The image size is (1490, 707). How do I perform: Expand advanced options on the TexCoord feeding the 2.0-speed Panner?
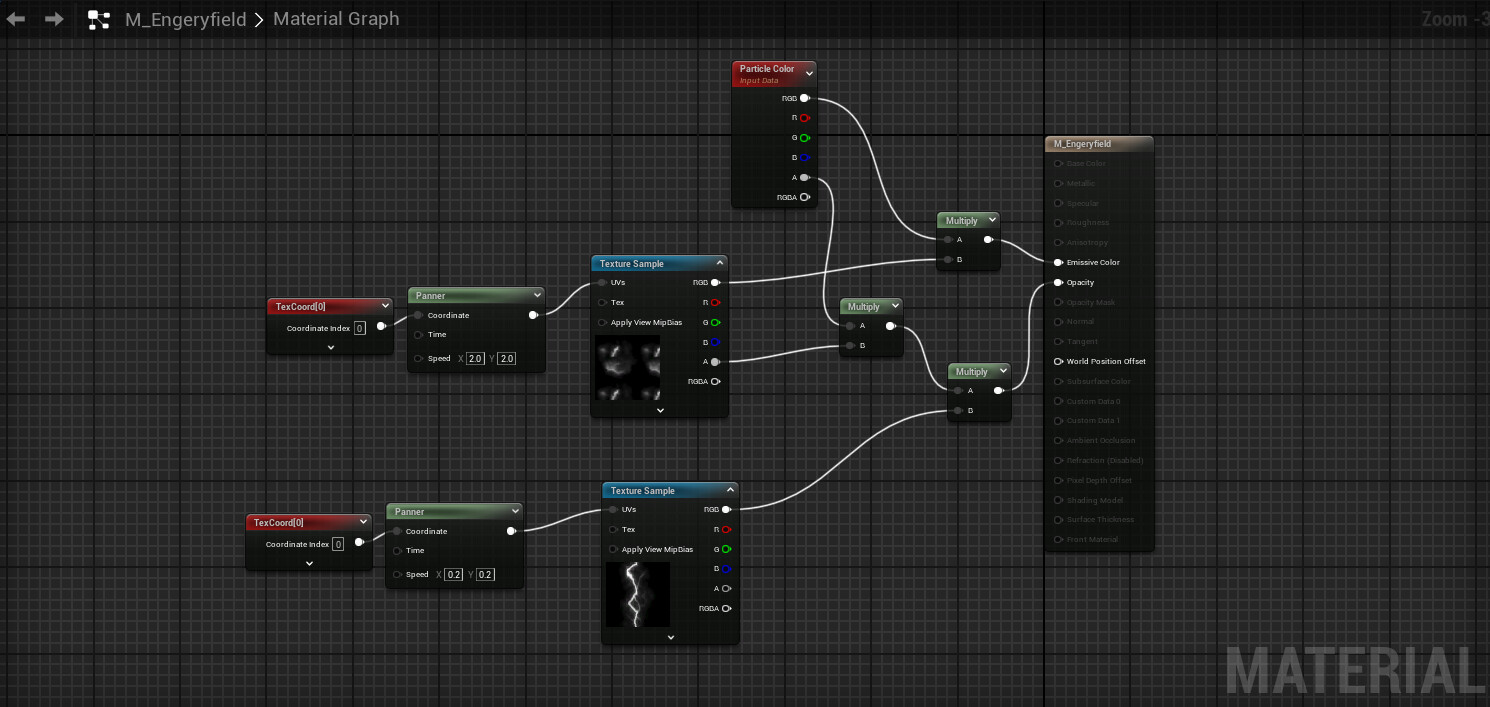point(331,347)
